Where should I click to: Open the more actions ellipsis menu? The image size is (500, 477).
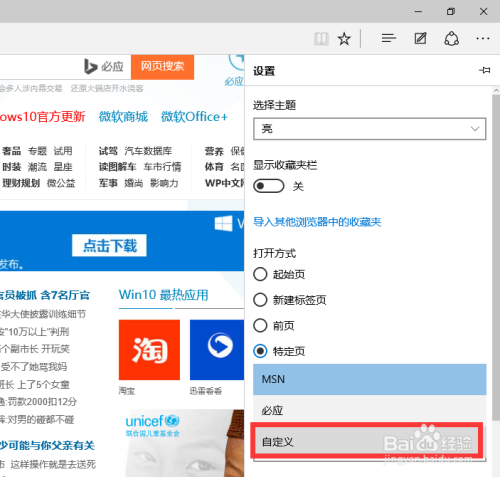(483, 39)
